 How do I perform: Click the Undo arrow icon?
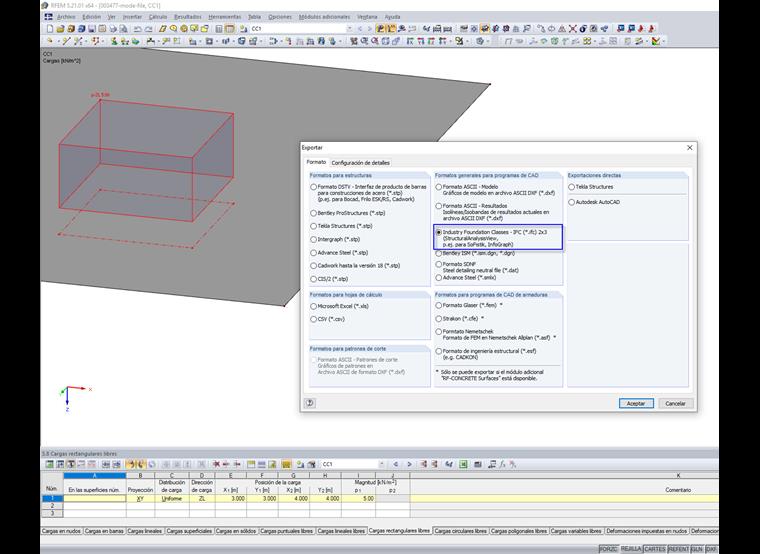(138, 29)
